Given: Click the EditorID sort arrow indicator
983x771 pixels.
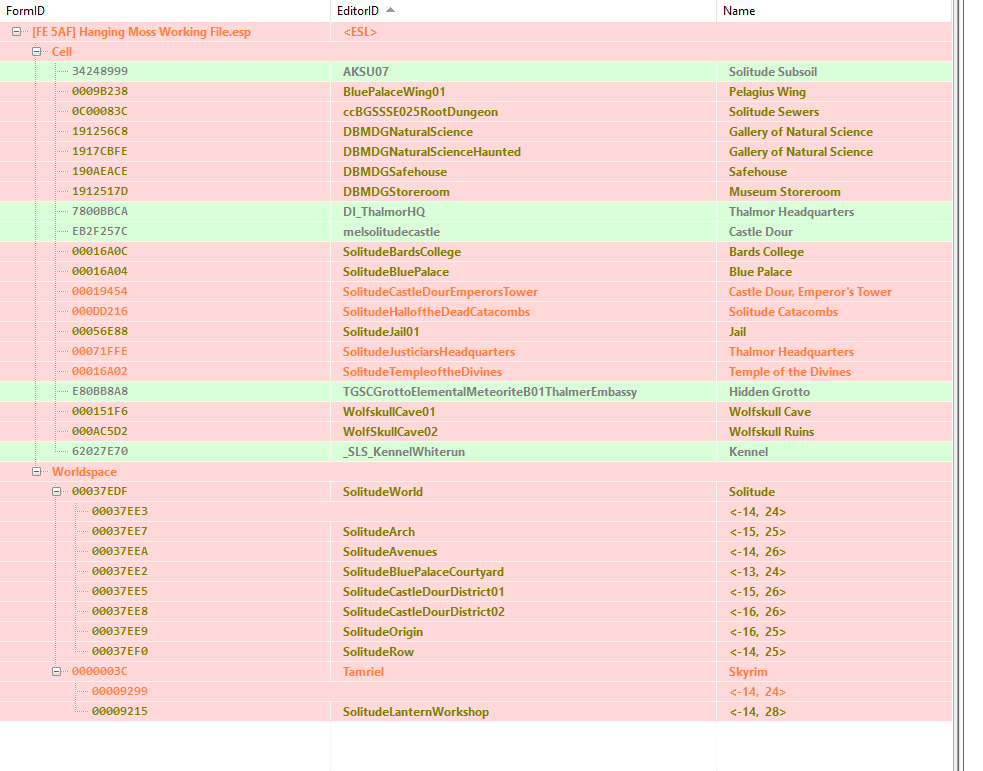Looking at the screenshot, I should click(391, 10).
